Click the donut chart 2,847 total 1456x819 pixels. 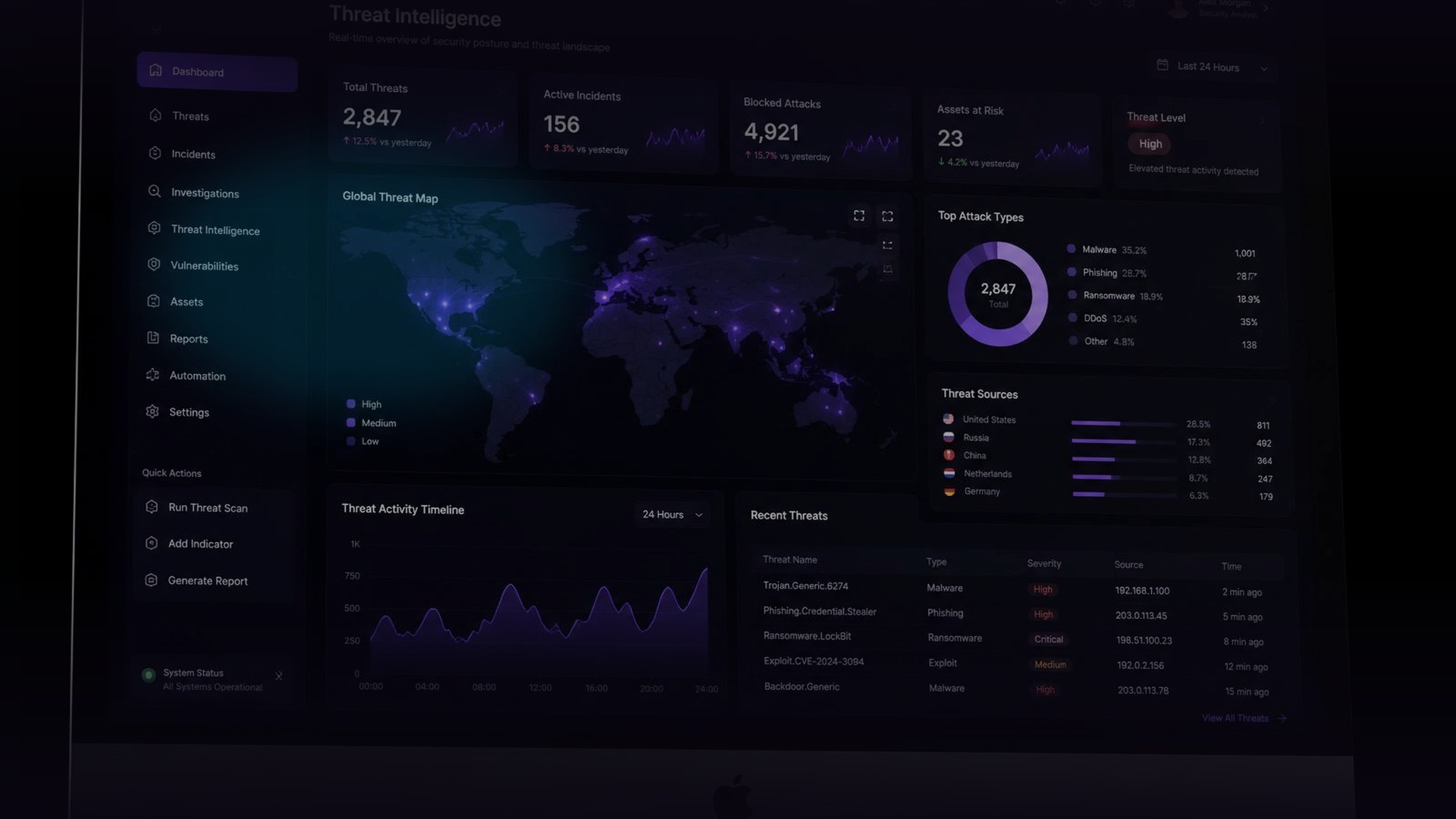pyautogui.click(x=998, y=294)
